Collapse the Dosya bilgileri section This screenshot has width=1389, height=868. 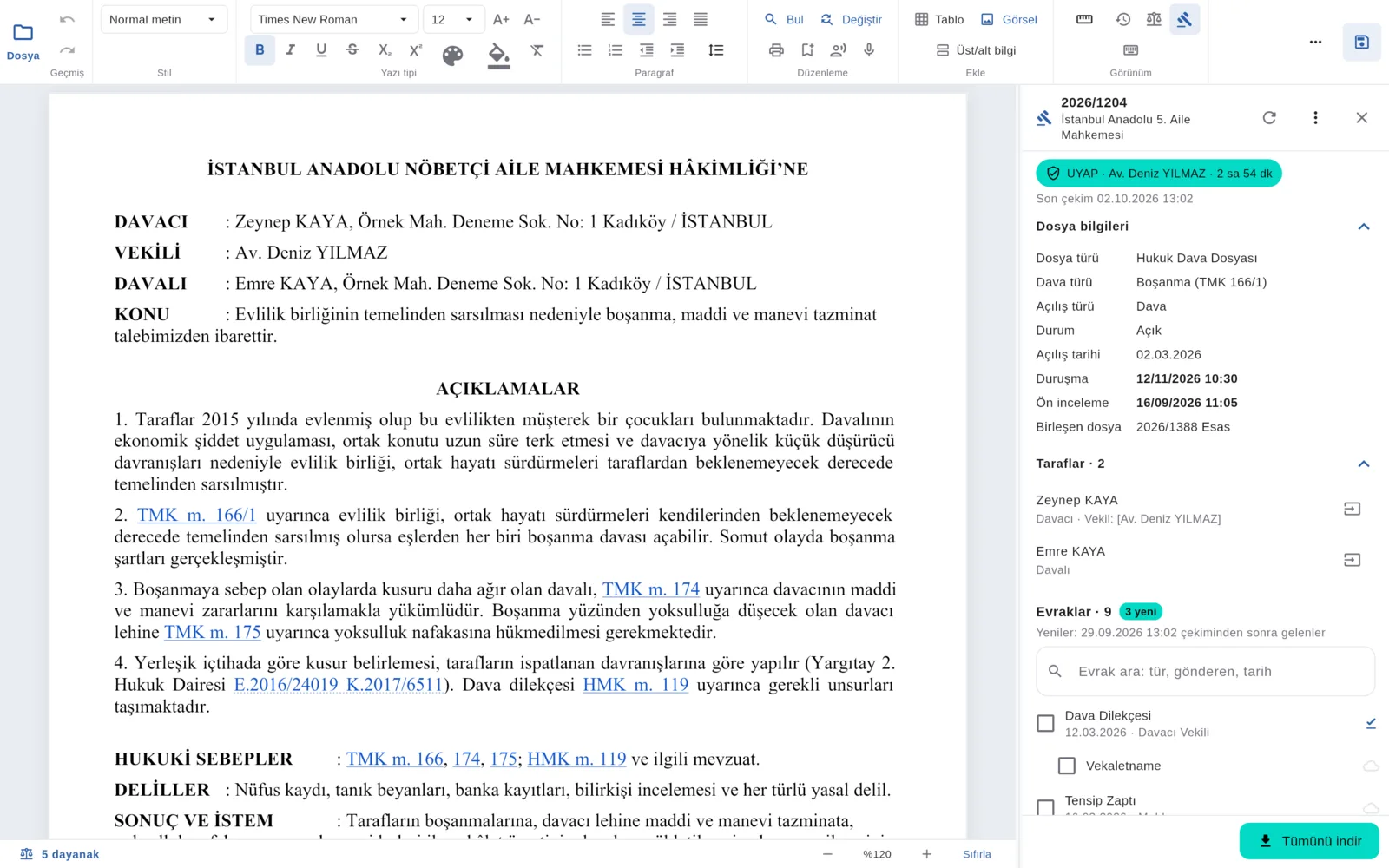point(1364,227)
